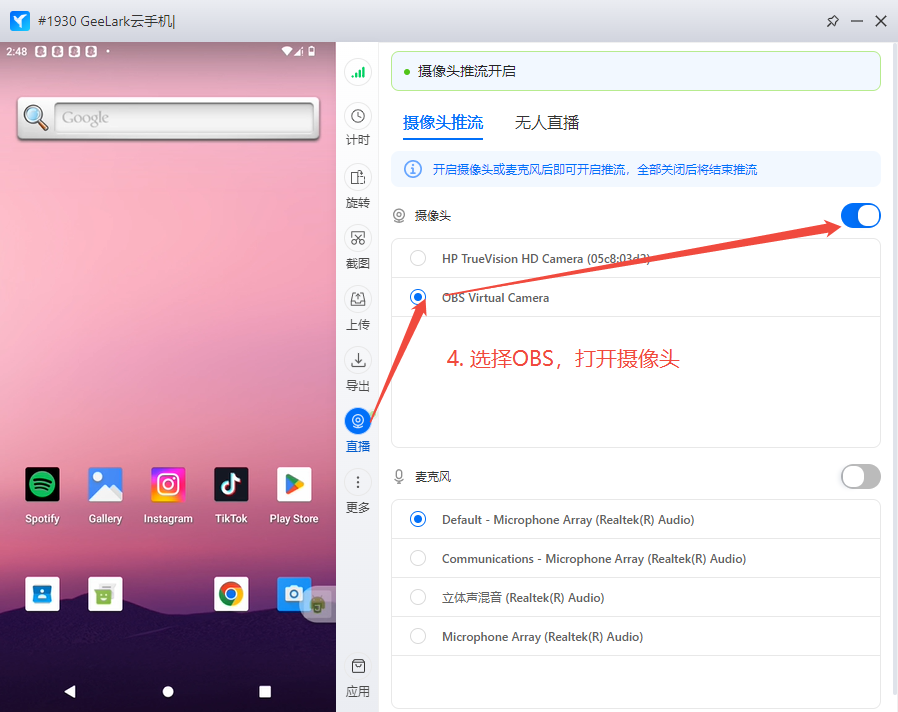Click the panel's vertical scrollbar

coord(894,367)
